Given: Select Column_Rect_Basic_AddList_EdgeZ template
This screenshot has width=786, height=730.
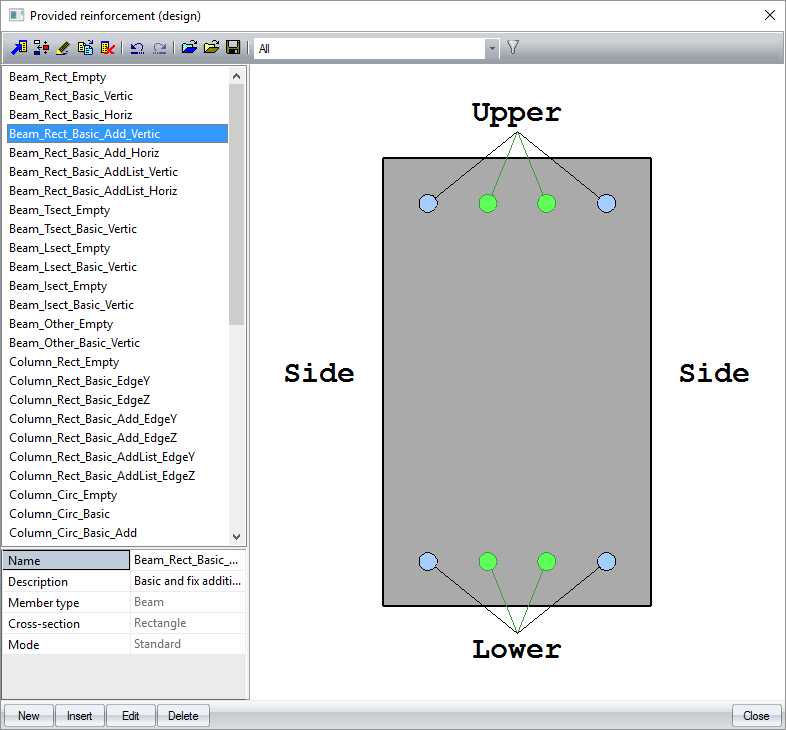Looking at the screenshot, I should pyautogui.click(x=118, y=476).
